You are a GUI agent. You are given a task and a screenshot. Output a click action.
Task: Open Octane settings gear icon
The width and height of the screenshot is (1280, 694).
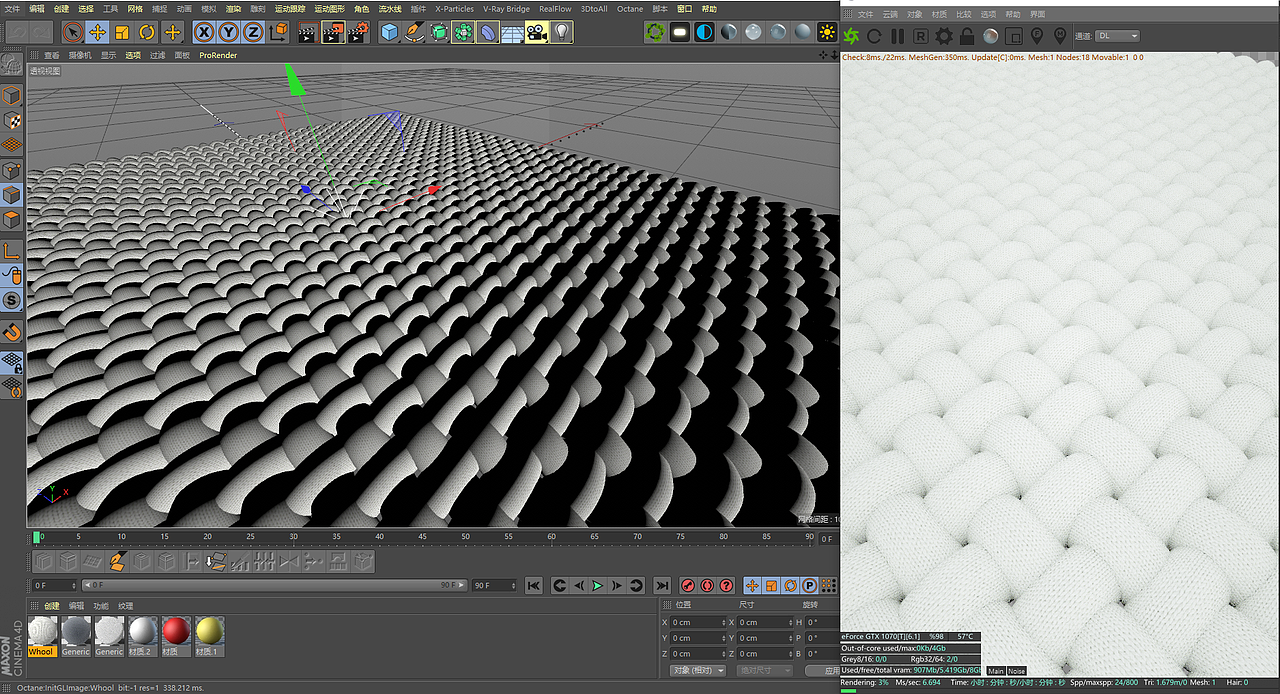(x=944, y=36)
